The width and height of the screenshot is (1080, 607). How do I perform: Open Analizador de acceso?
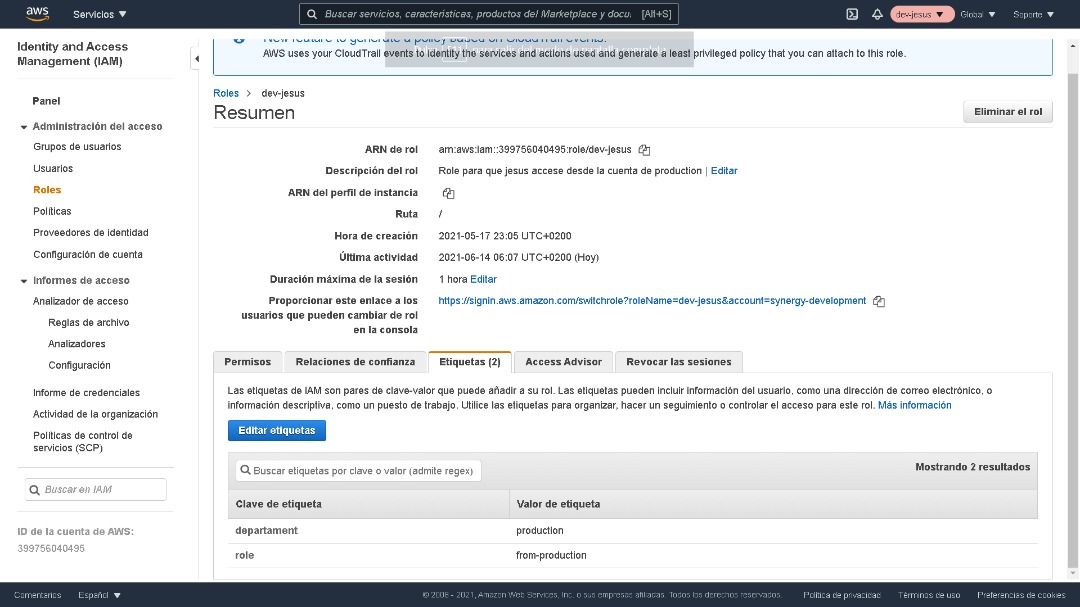(x=81, y=301)
